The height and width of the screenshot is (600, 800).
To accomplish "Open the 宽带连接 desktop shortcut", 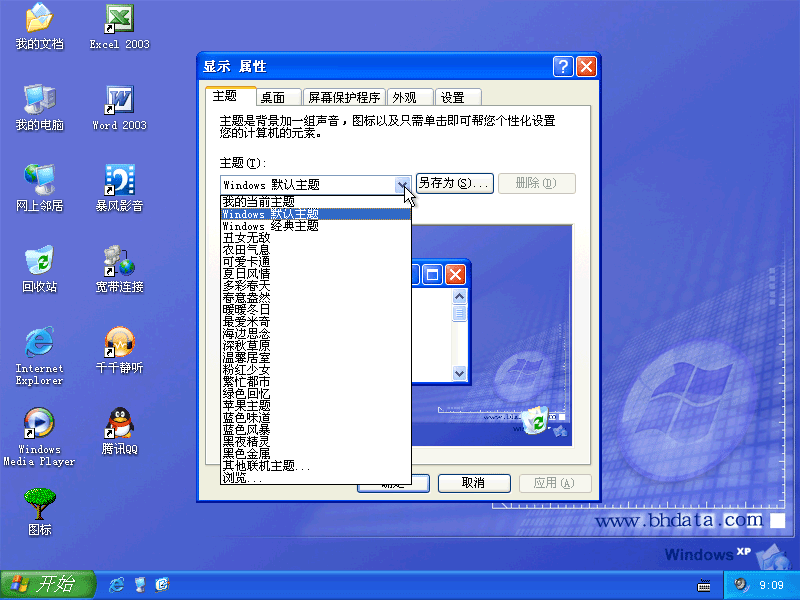I will (x=119, y=269).
